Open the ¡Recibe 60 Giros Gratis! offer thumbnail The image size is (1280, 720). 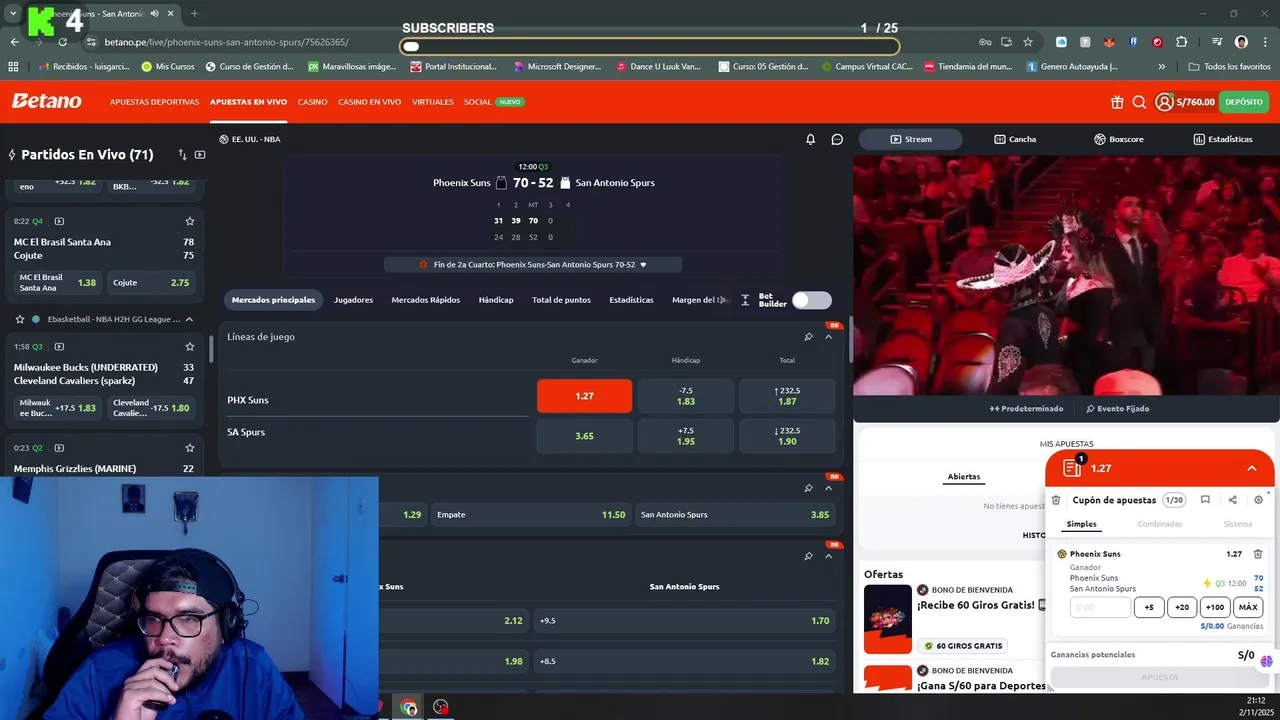(888, 620)
